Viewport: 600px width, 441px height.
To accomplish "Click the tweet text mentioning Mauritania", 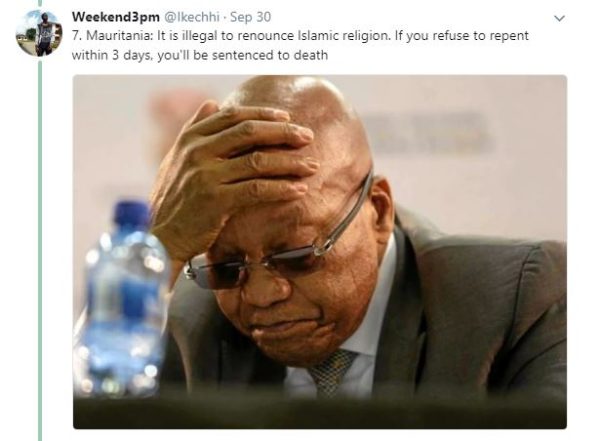I will coord(300,45).
